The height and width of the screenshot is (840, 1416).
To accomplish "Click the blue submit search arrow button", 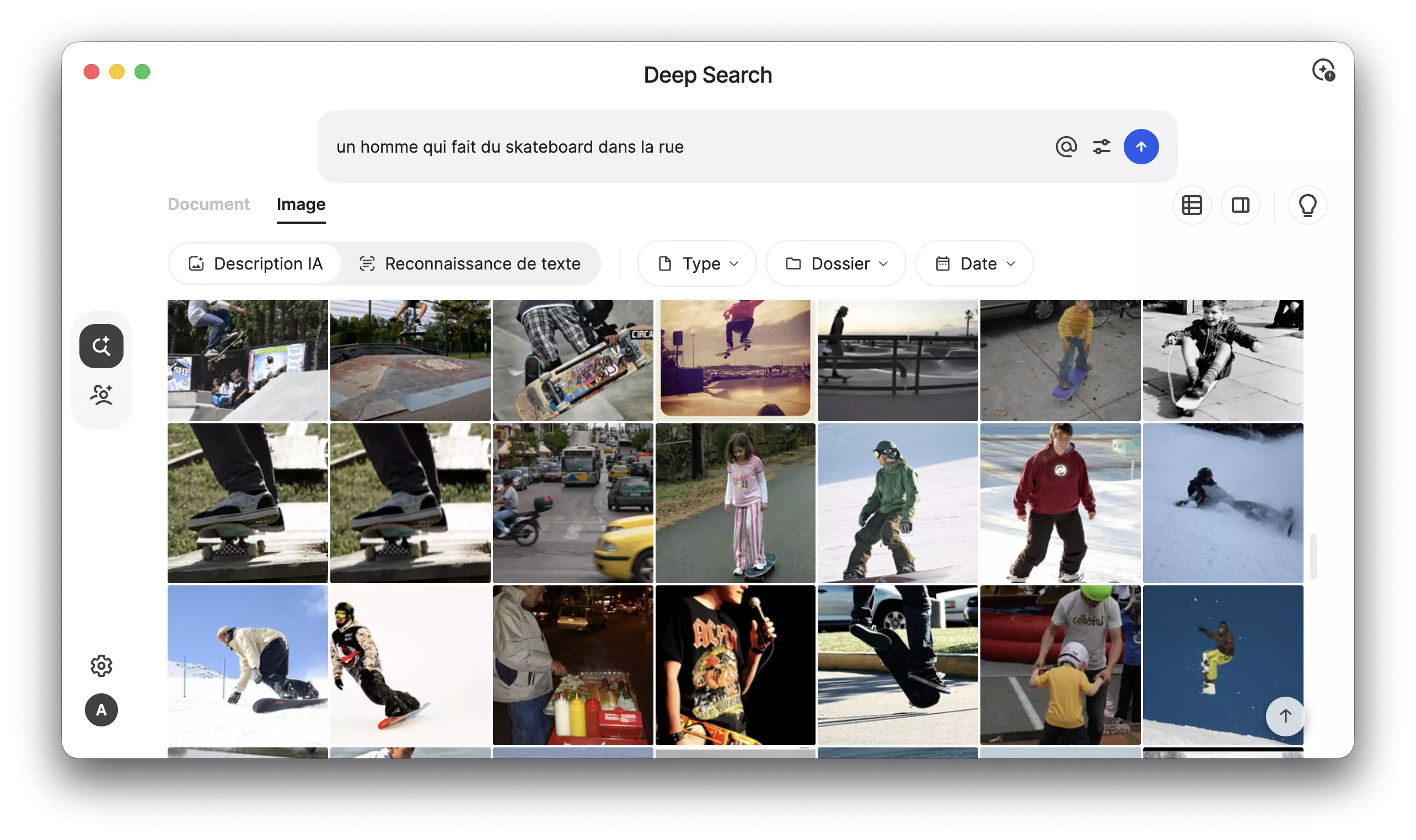I will [1140, 147].
